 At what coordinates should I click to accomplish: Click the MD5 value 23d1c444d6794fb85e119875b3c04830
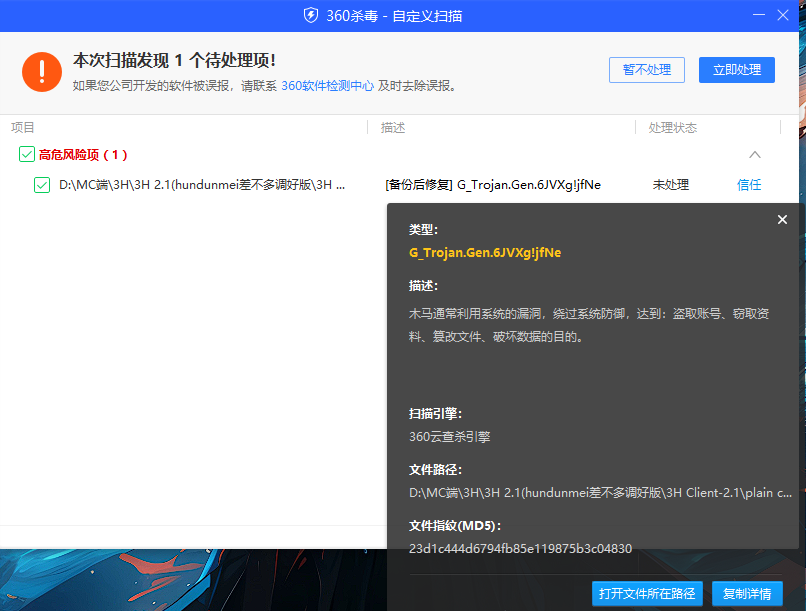tap(520, 548)
